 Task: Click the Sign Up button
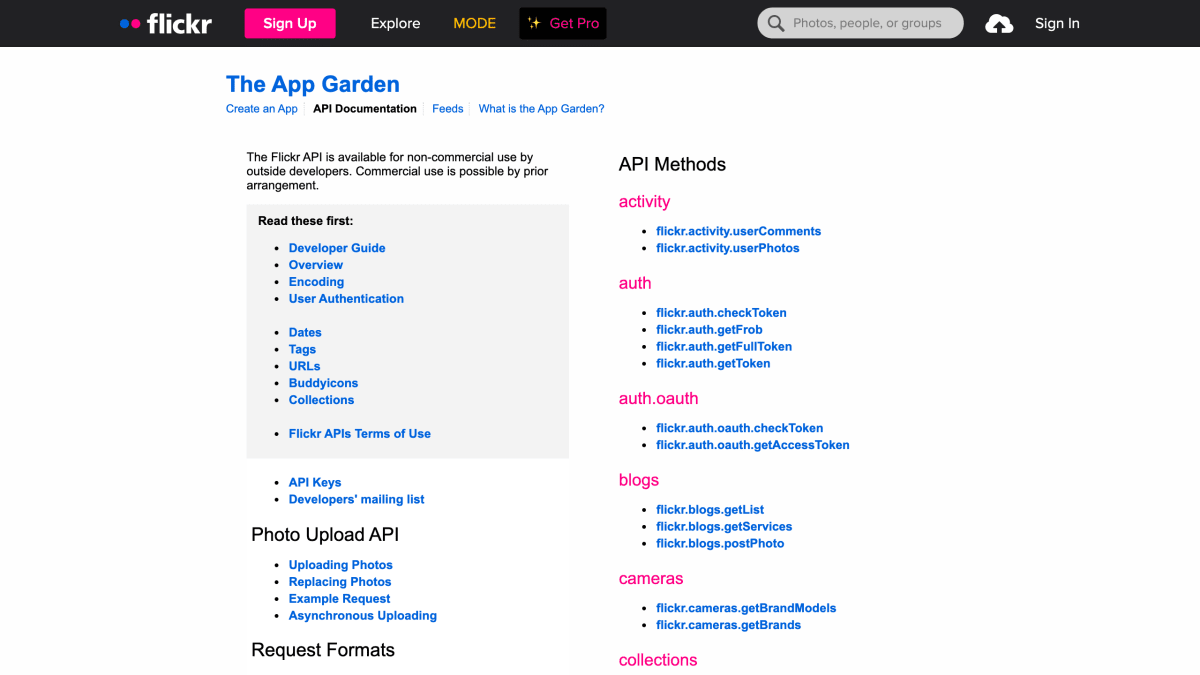pyautogui.click(x=290, y=23)
